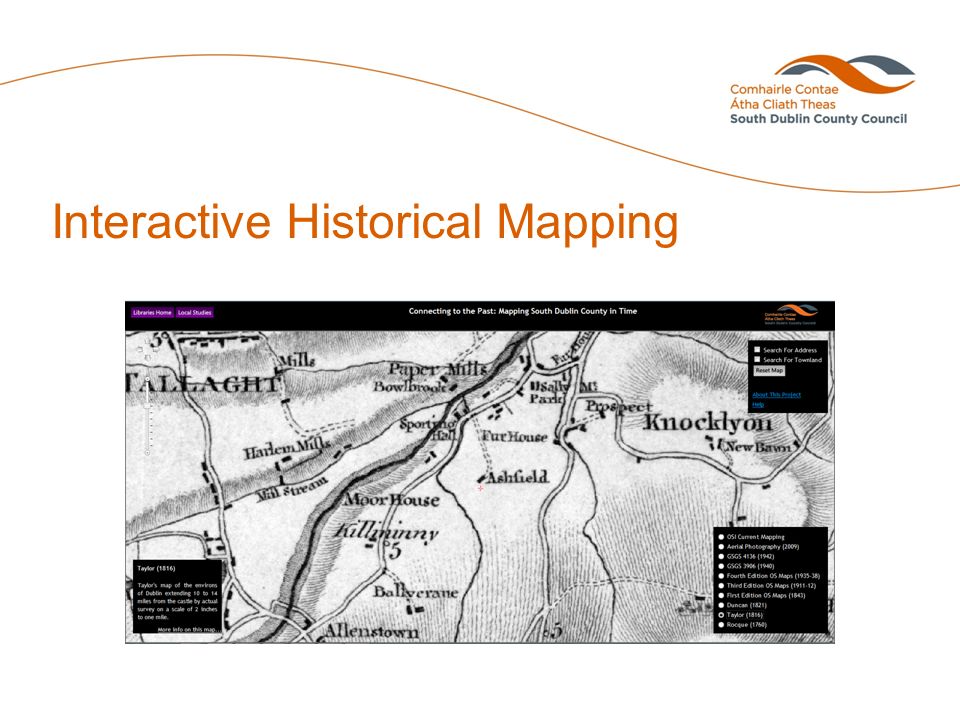The width and height of the screenshot is (960, 720).
Task: Select the Duncan (1821) map layer
Action: pos(721,605)
